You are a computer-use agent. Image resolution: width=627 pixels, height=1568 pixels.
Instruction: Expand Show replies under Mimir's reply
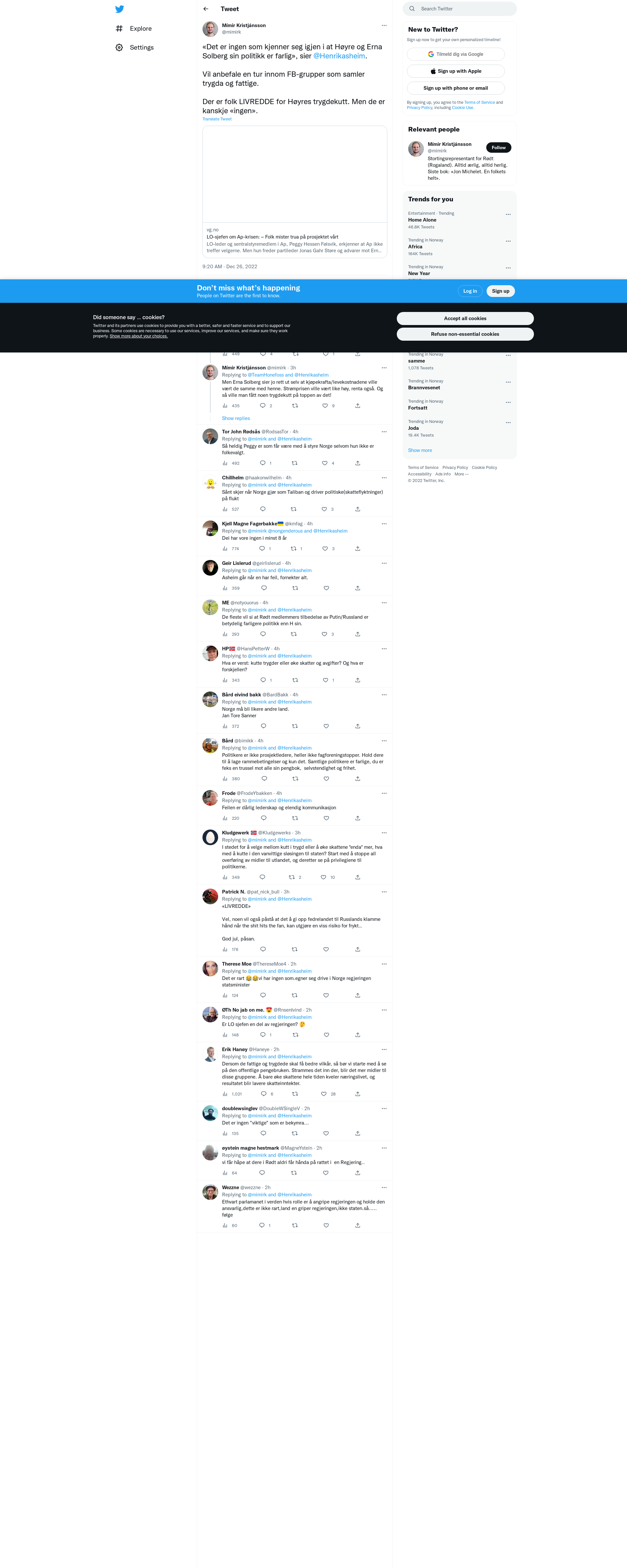tap(236, 418)
